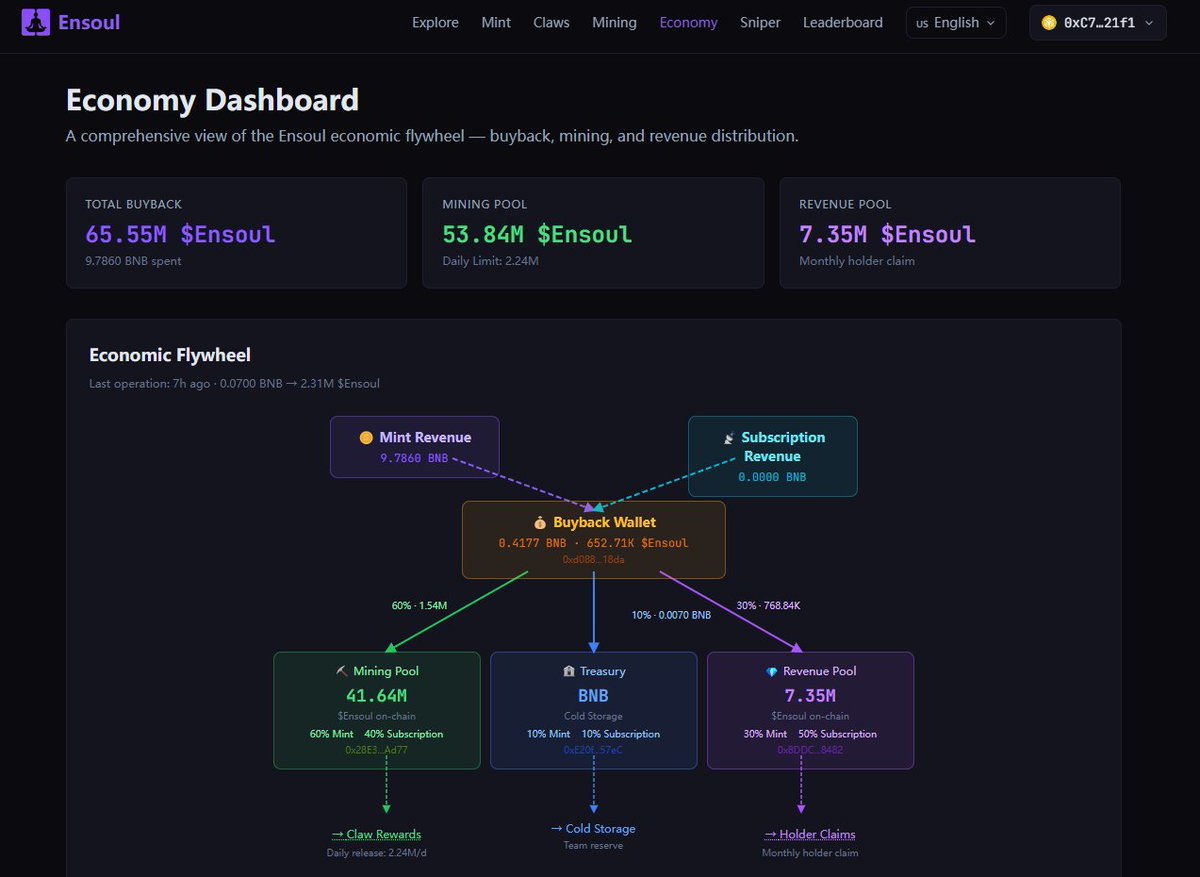Open the Sniper page
The image size is (1200, 877).
pyautogui.click(x=760, y=22)
